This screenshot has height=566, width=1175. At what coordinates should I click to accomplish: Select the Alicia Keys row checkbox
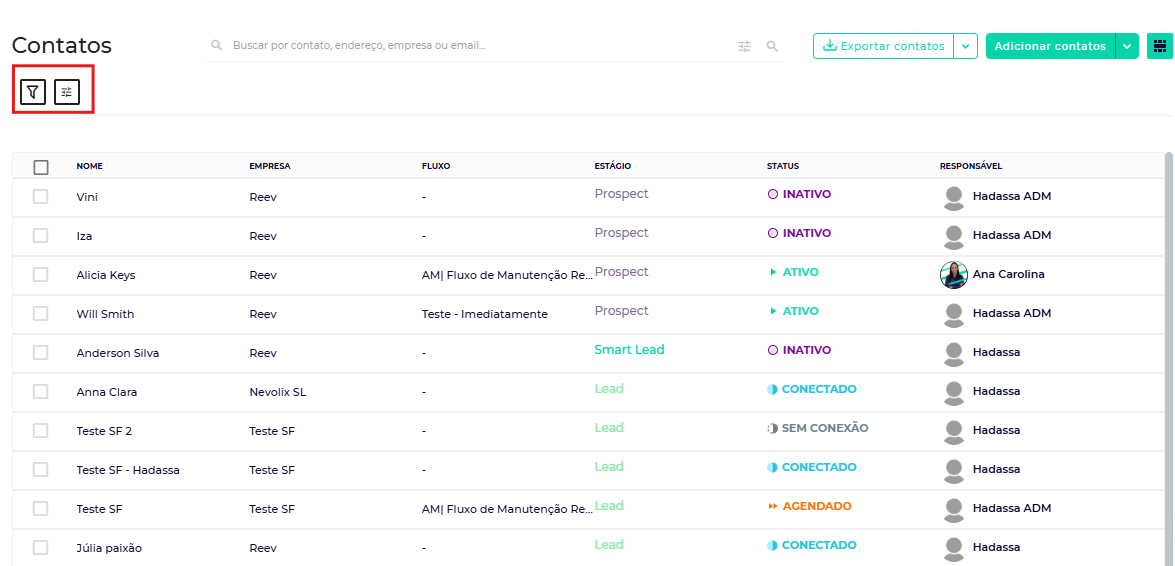point(41,275)
